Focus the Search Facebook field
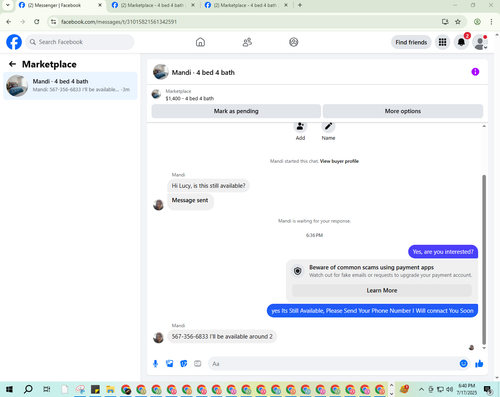The width and height of the screenshot is (500, 397). point(80,42)
